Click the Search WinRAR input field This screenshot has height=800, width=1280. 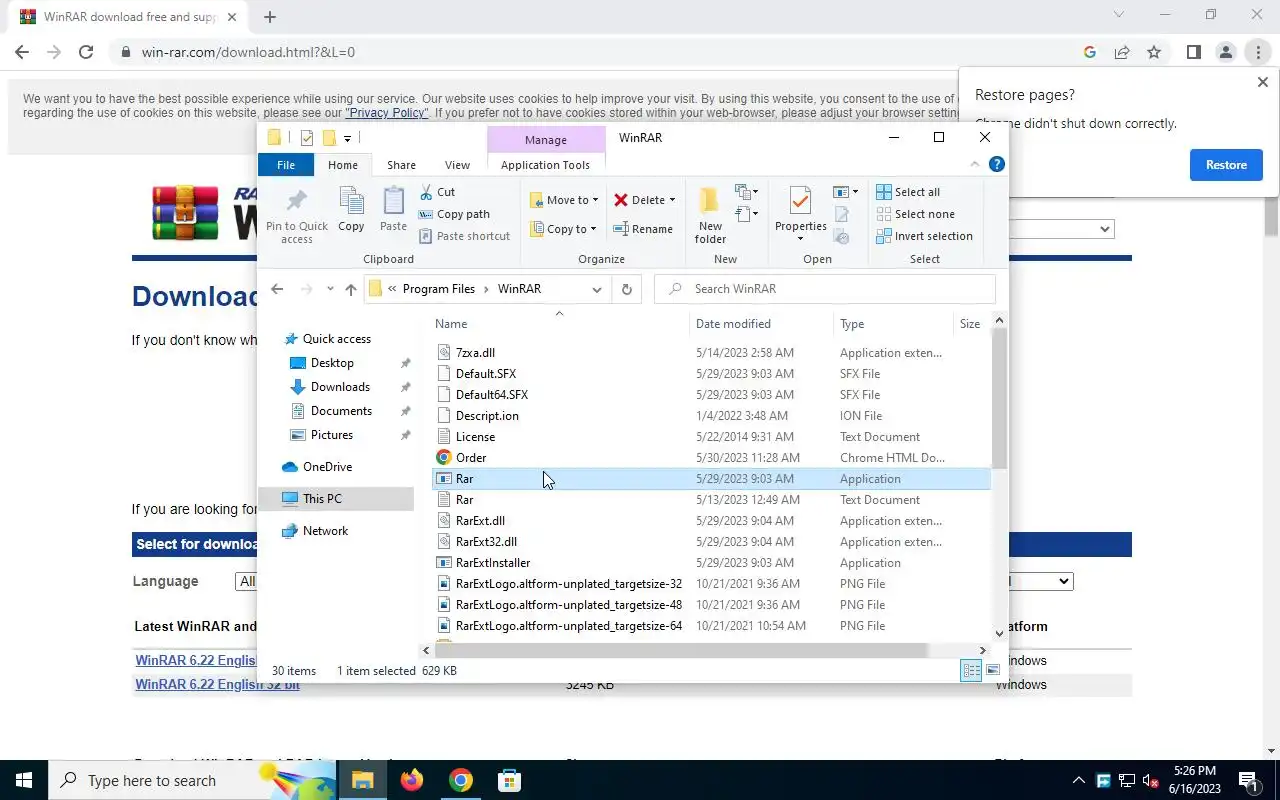(x=825, y=289)
